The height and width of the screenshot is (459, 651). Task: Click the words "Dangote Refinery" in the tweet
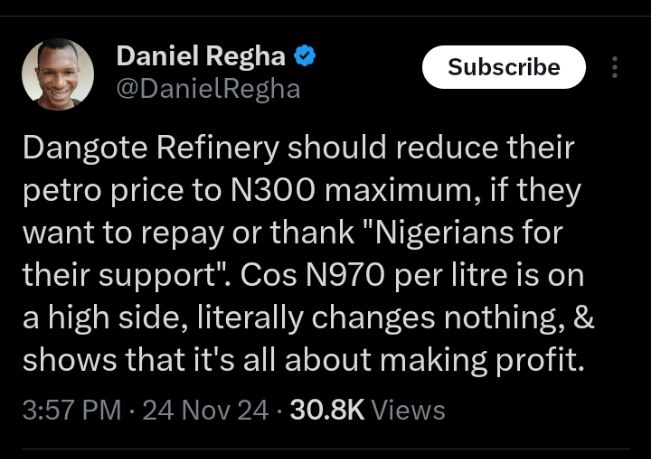(x=151, y=149)
